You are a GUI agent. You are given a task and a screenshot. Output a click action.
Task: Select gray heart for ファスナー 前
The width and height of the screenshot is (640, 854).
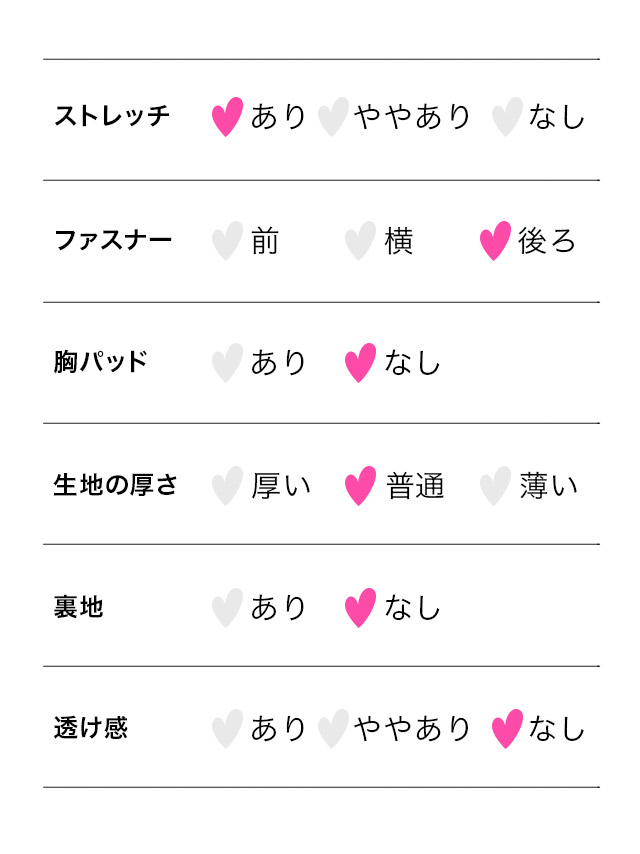pos(227,241)
